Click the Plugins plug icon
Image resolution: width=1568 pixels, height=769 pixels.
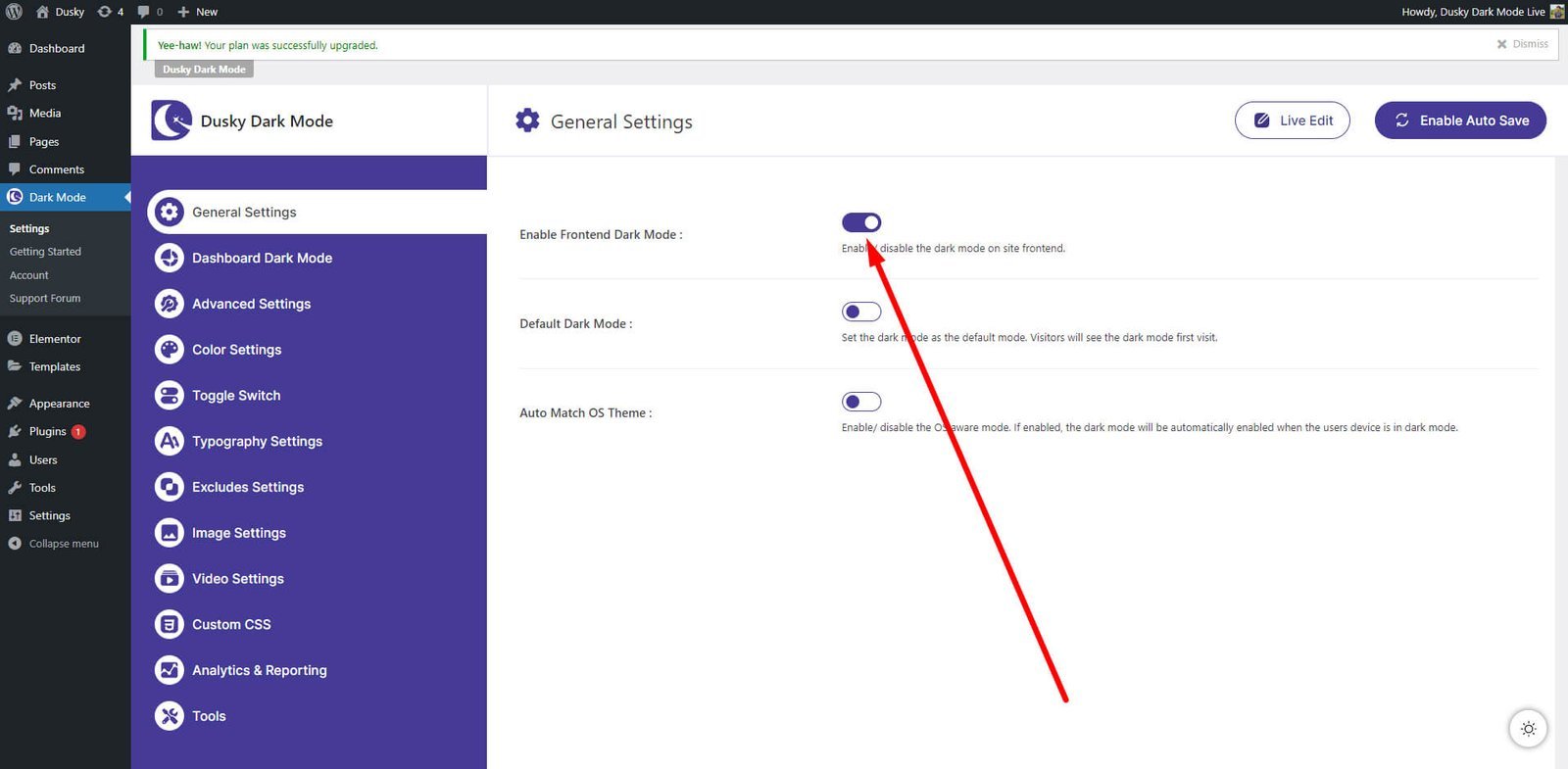coord(15,431)
